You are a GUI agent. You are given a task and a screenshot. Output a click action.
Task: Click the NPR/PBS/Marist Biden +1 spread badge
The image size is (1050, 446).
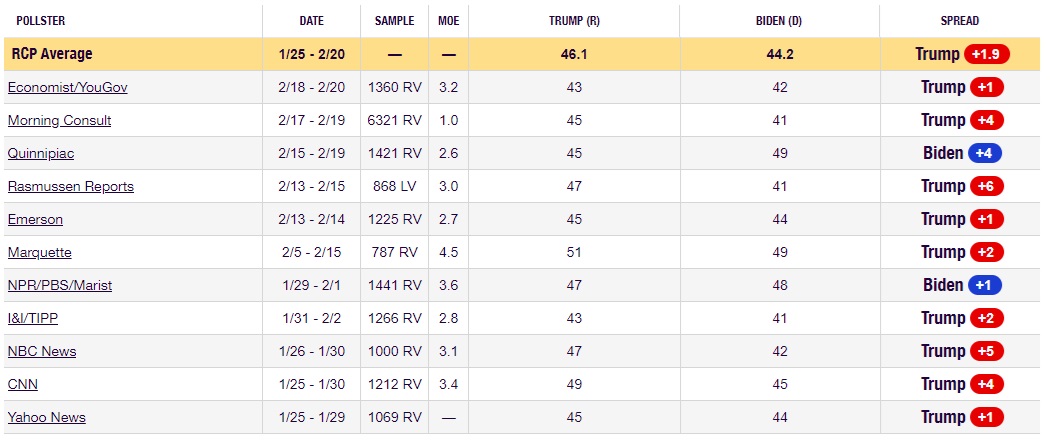[x=984, y=285]
